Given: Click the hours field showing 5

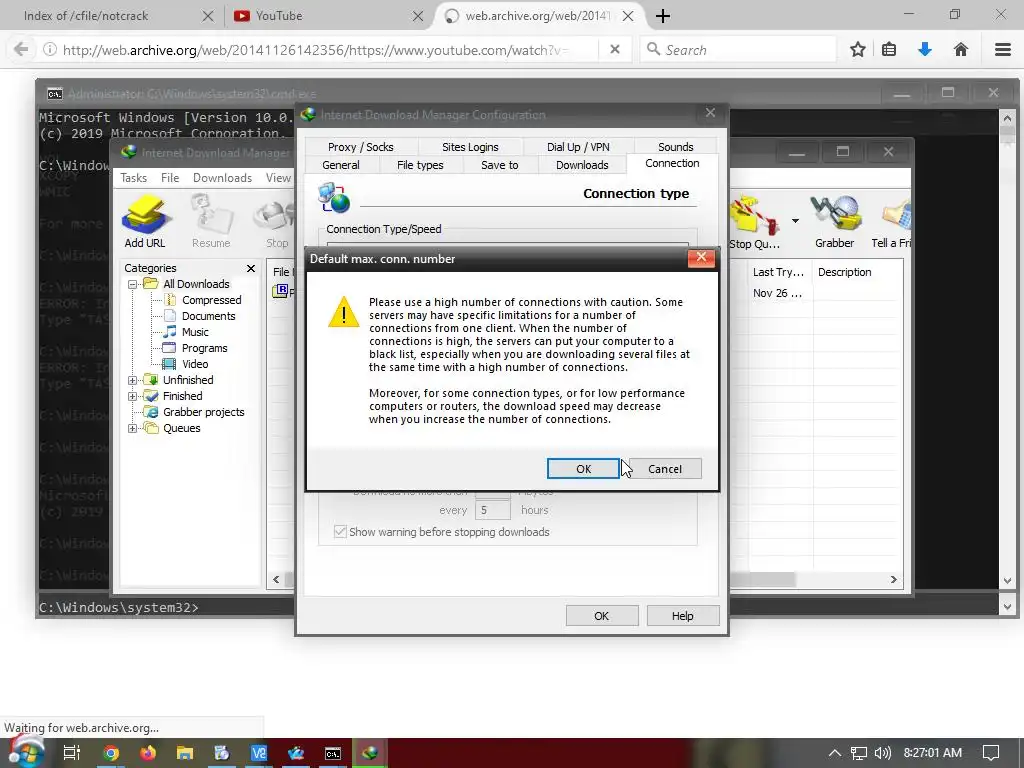Looking at the screenshot, I should click(492, 510).
